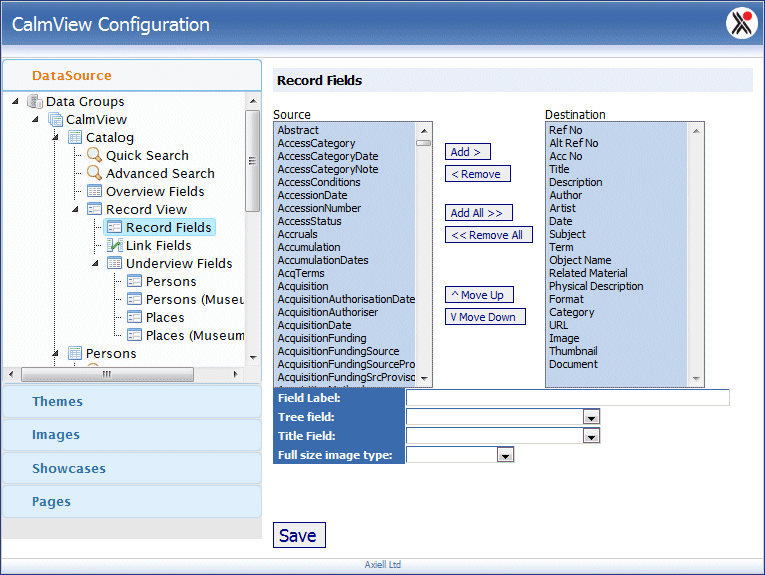Click the Axiell Ltd footer link
Image resolution: width=765 pixels, height=575 pixels.
coord(382,565)
